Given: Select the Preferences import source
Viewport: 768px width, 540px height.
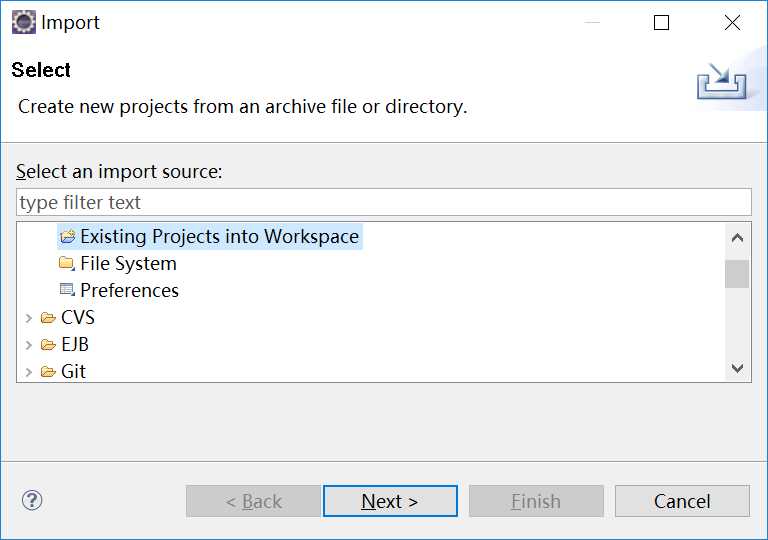Looking at the screenshot, I should pos(129,291).
